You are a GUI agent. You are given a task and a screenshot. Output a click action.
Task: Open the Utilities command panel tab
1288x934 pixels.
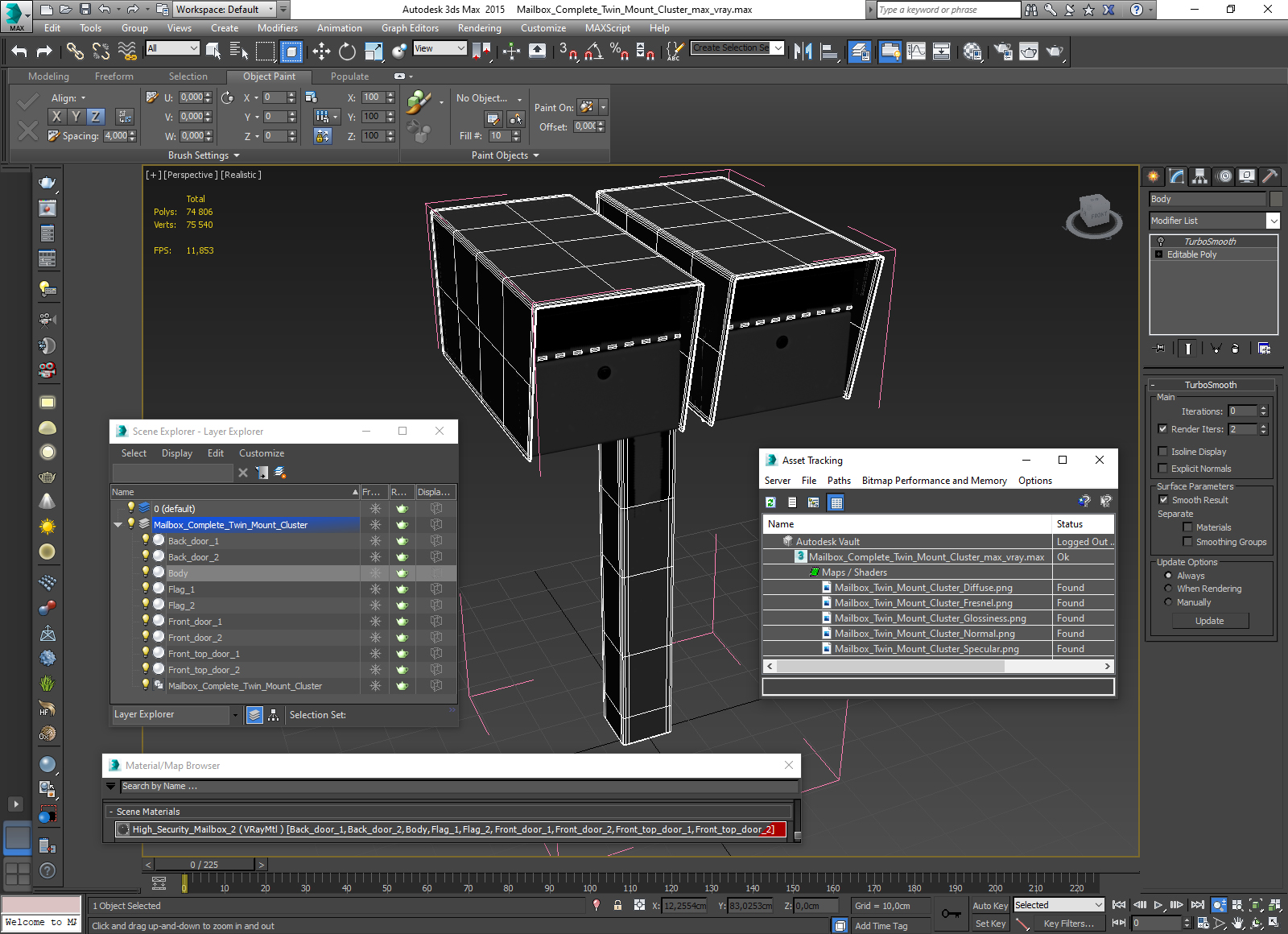click(x=1269, y=176)
